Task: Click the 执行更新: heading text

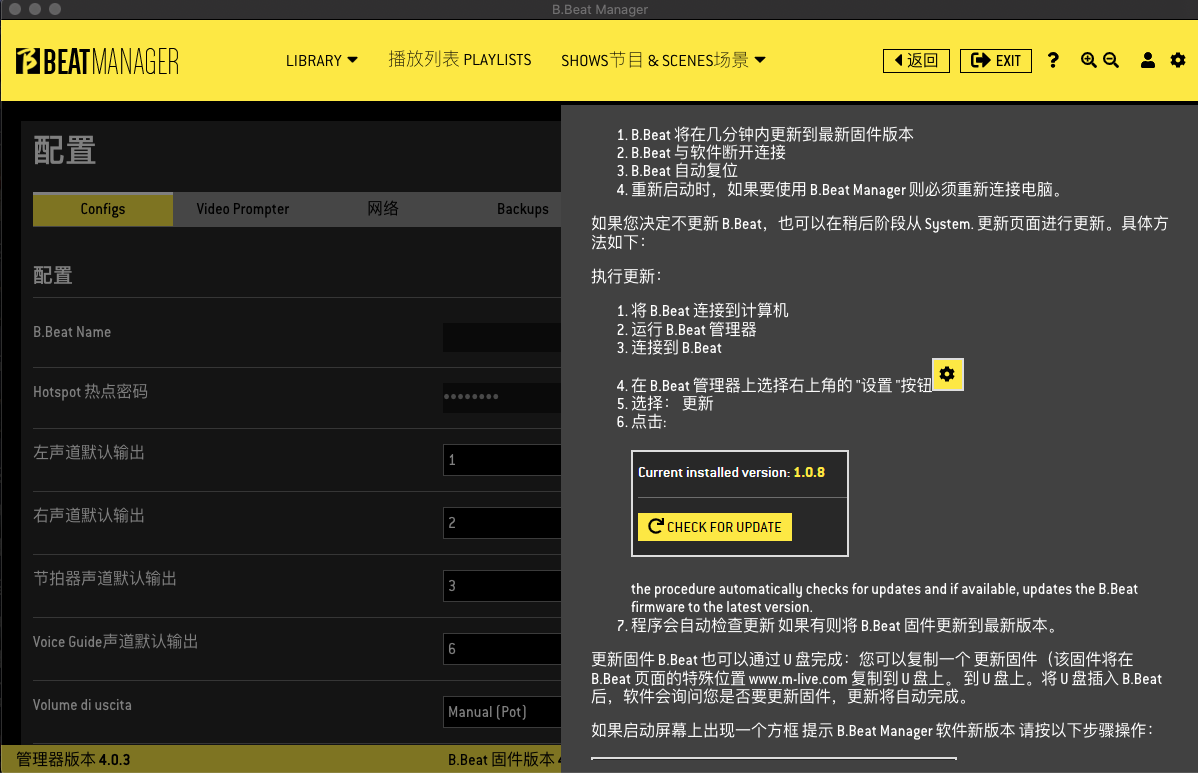Action: coord(627,277)
